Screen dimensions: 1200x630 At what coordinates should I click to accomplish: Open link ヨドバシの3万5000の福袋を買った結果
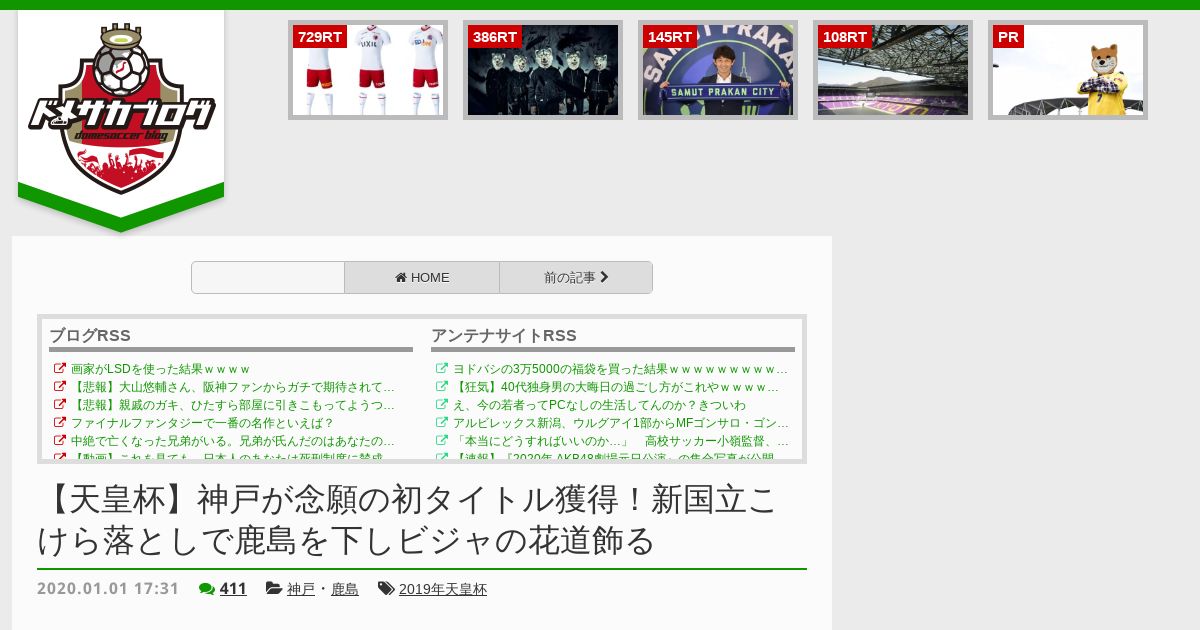click(621, 369)
